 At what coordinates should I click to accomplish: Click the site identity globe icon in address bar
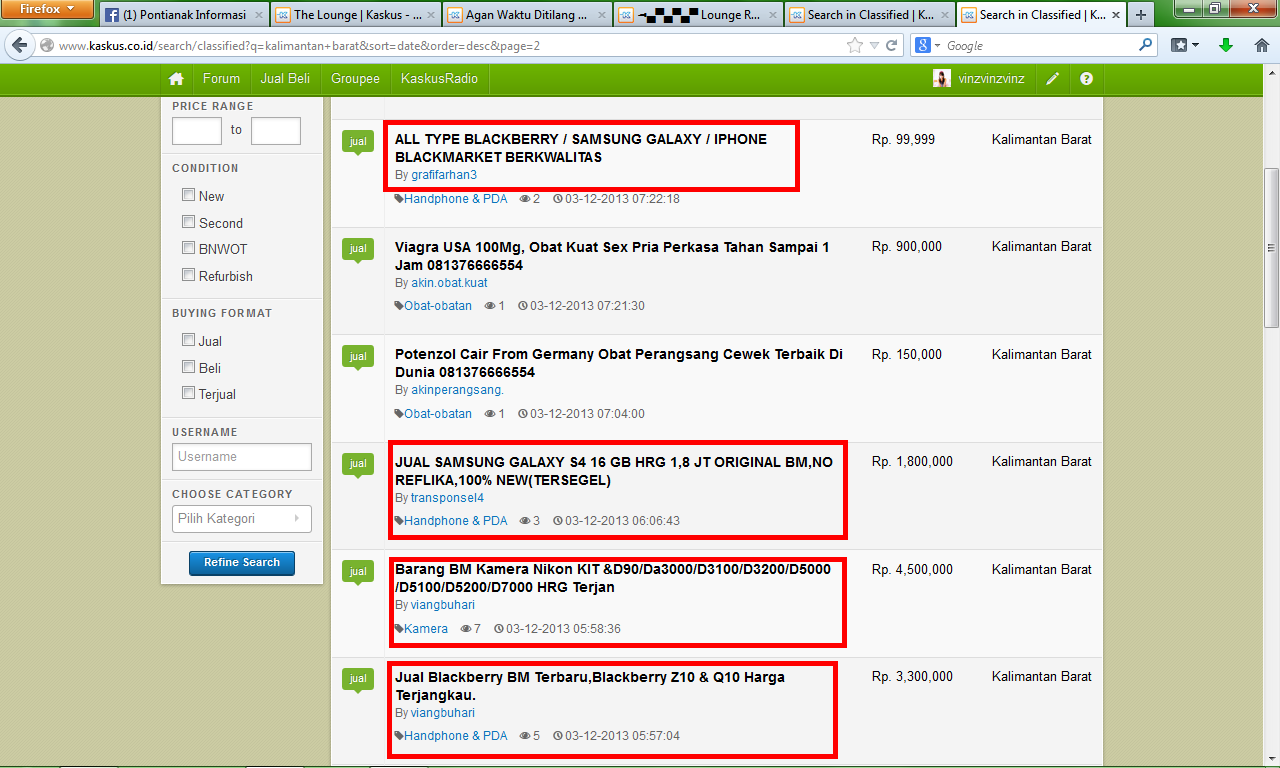click(47, 45)
